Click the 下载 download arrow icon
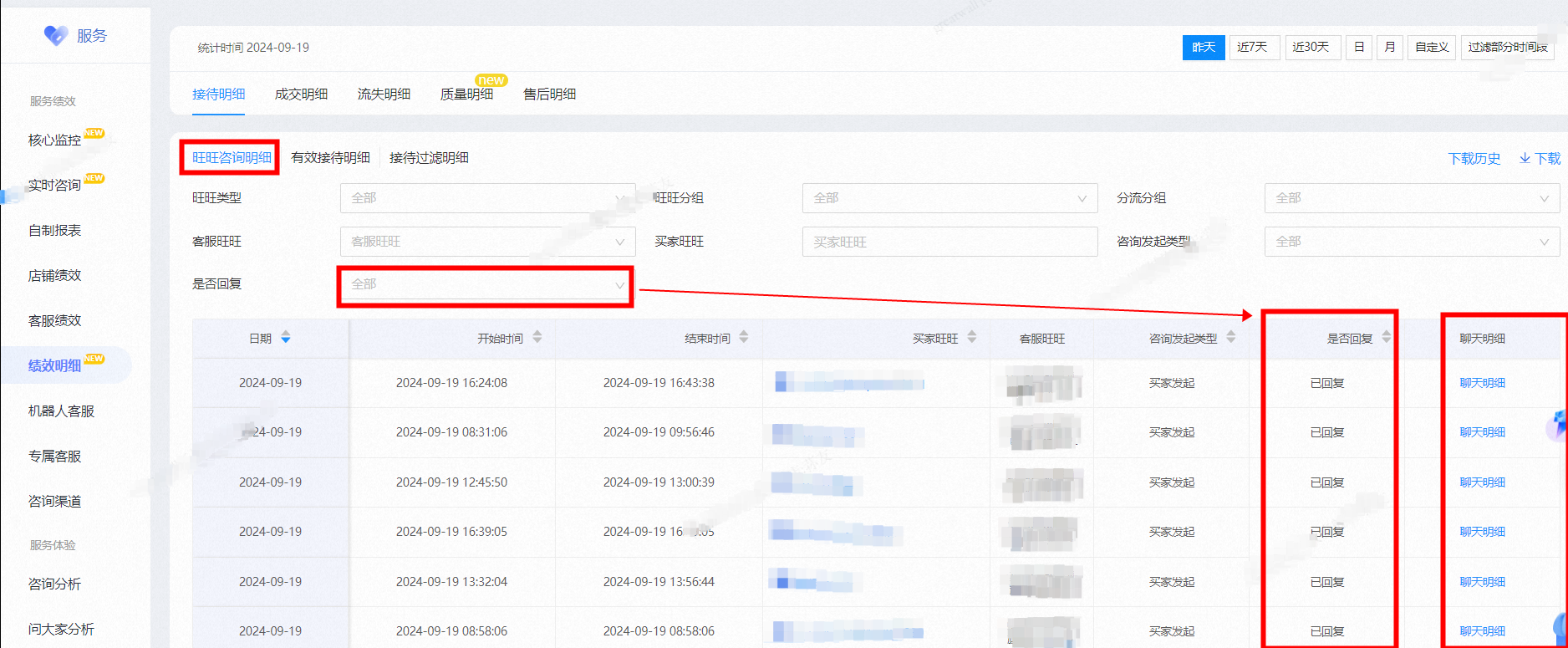 (1525, 158)
